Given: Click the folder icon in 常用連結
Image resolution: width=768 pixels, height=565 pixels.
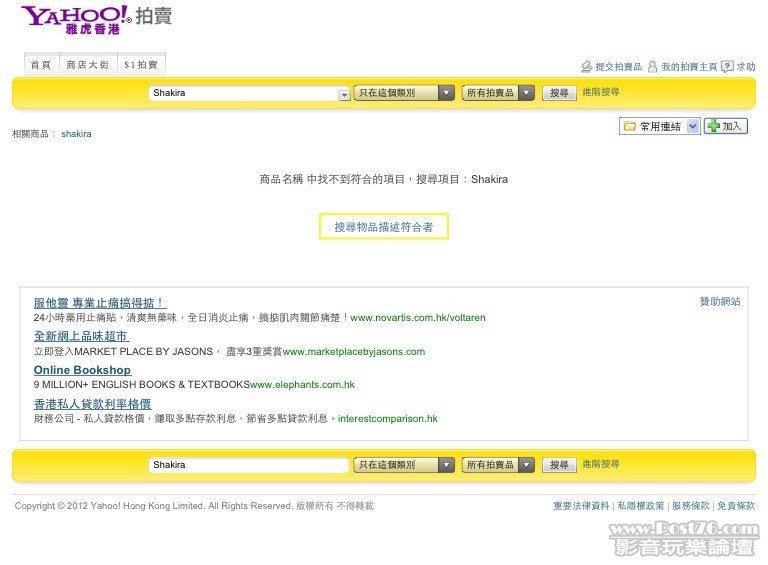Looking at the screenshot, I should (x=629, y=126).
